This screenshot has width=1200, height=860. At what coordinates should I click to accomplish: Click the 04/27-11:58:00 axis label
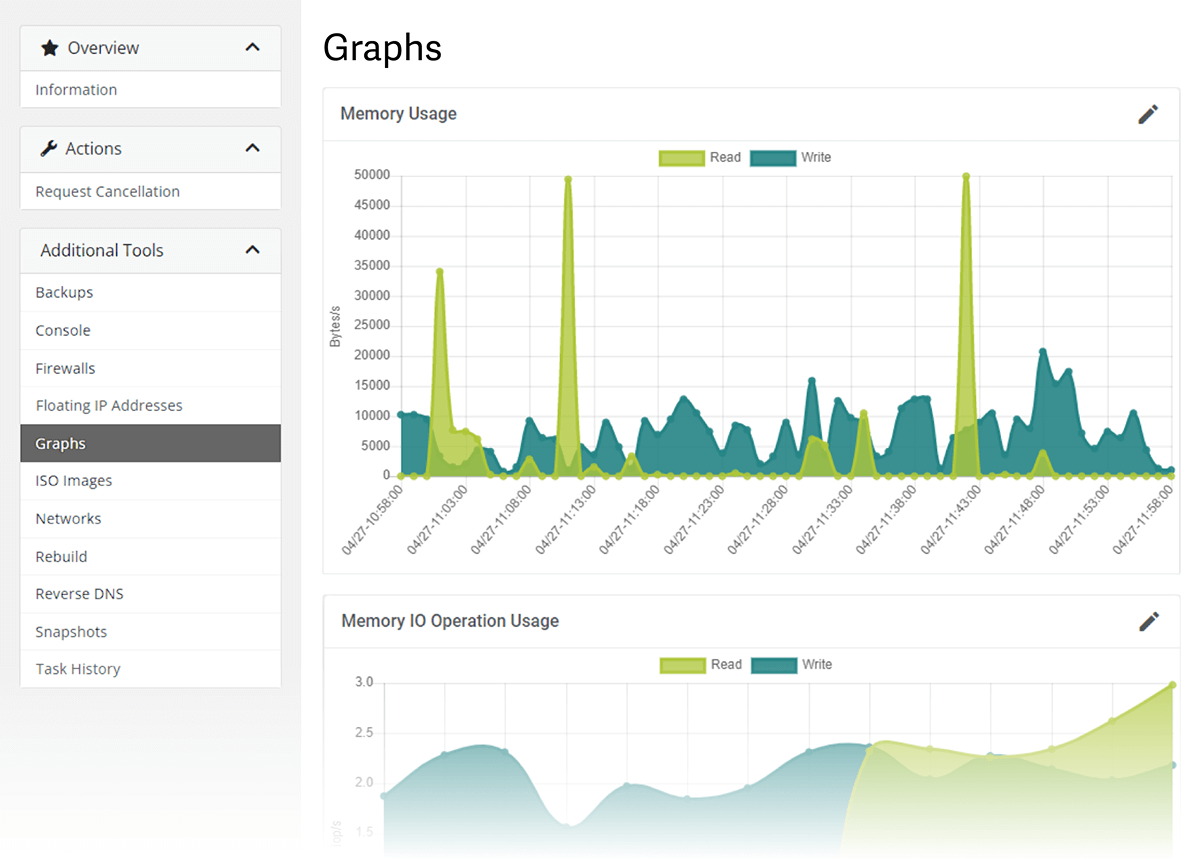tap(1145, 519)
